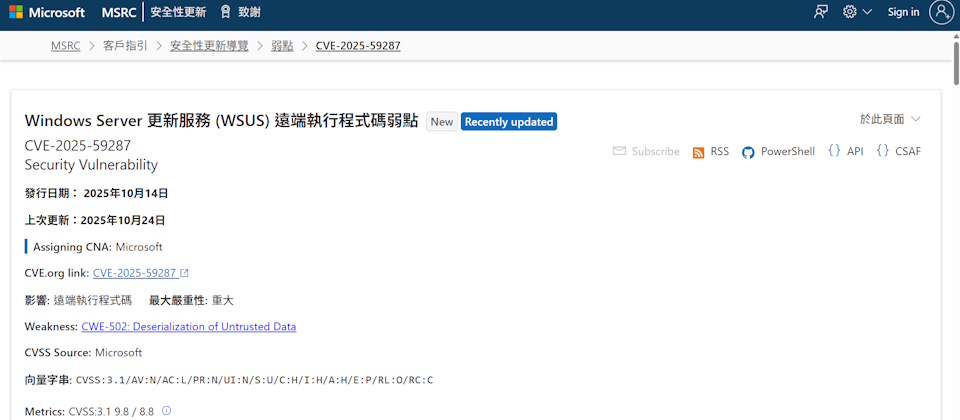This screenshot has width=960, height=420.
Task: Open the 安全性更新 nav item
Action: [178, 12]
